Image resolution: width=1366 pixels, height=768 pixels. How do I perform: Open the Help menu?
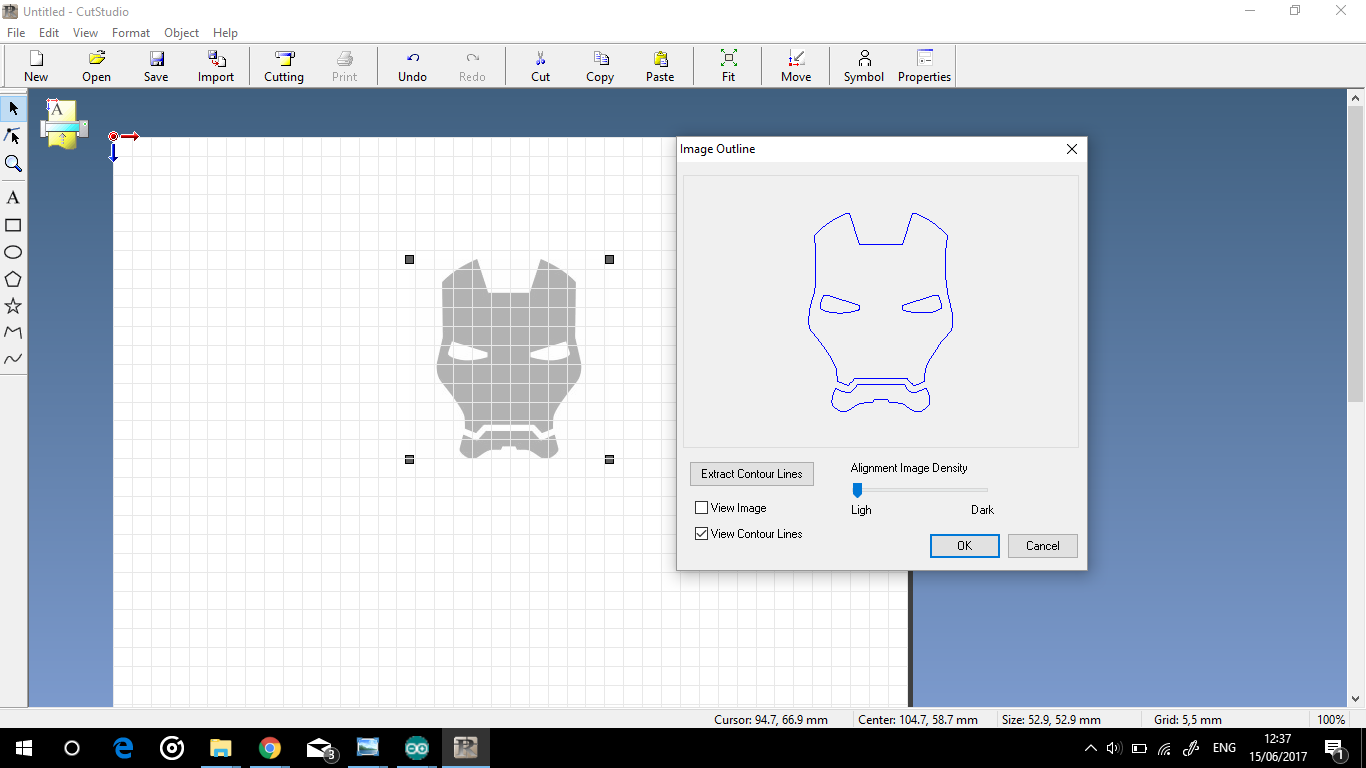[226, 33]
